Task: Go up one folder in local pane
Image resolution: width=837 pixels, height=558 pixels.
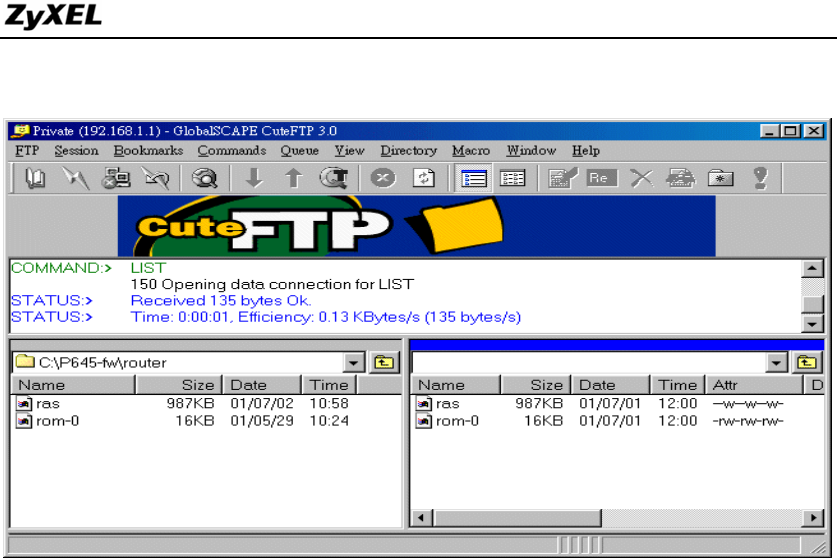Action: pyautogui.click(x=383, y=363)
